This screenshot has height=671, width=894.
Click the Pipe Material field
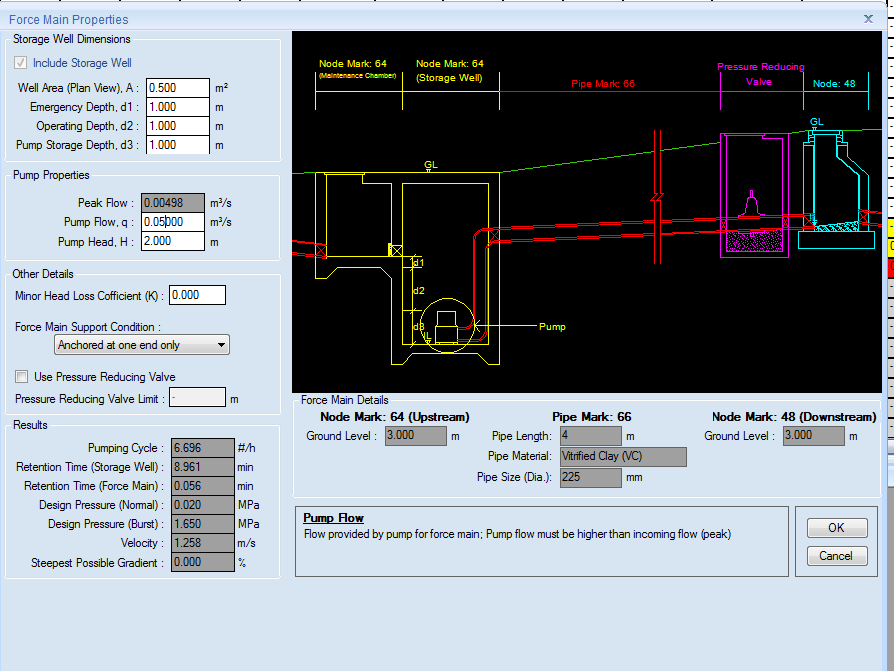(x=623, y=457)
